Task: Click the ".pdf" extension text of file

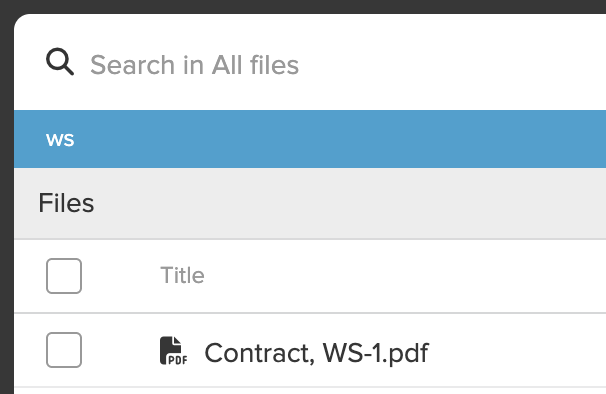Action: tap(408, 353)
